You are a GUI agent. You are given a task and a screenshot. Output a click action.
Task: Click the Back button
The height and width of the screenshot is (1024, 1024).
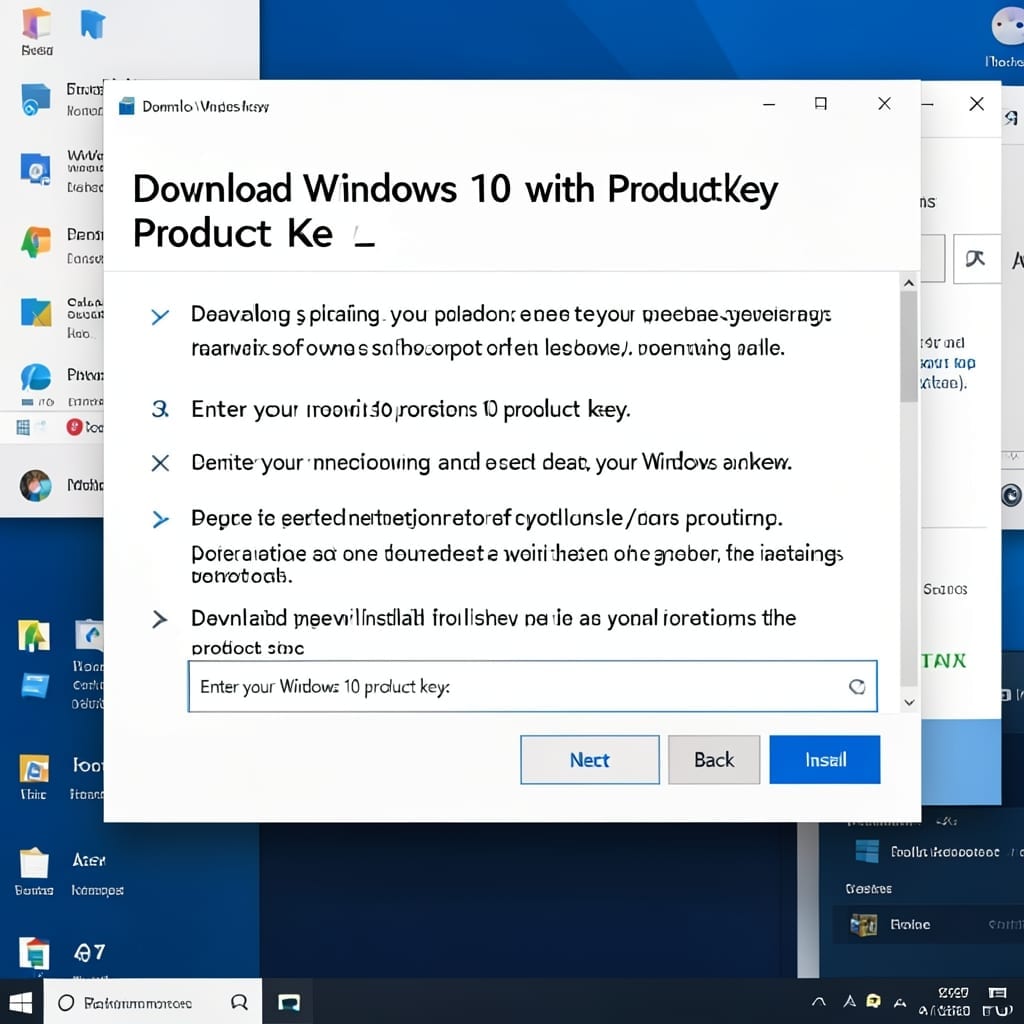point(714,760)
